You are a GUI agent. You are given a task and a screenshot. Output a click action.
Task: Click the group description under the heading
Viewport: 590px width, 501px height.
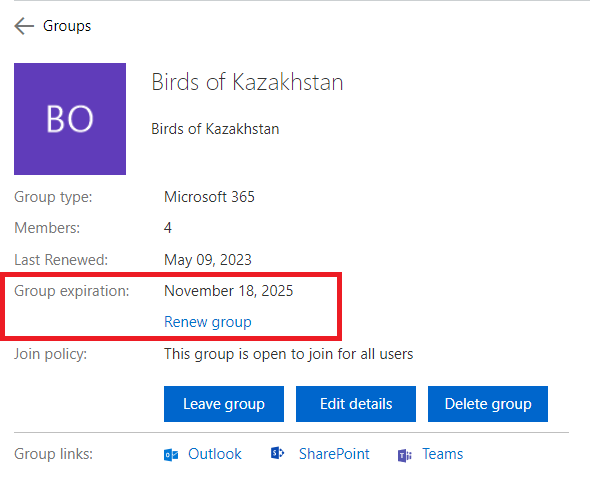(x=215, y=129)
